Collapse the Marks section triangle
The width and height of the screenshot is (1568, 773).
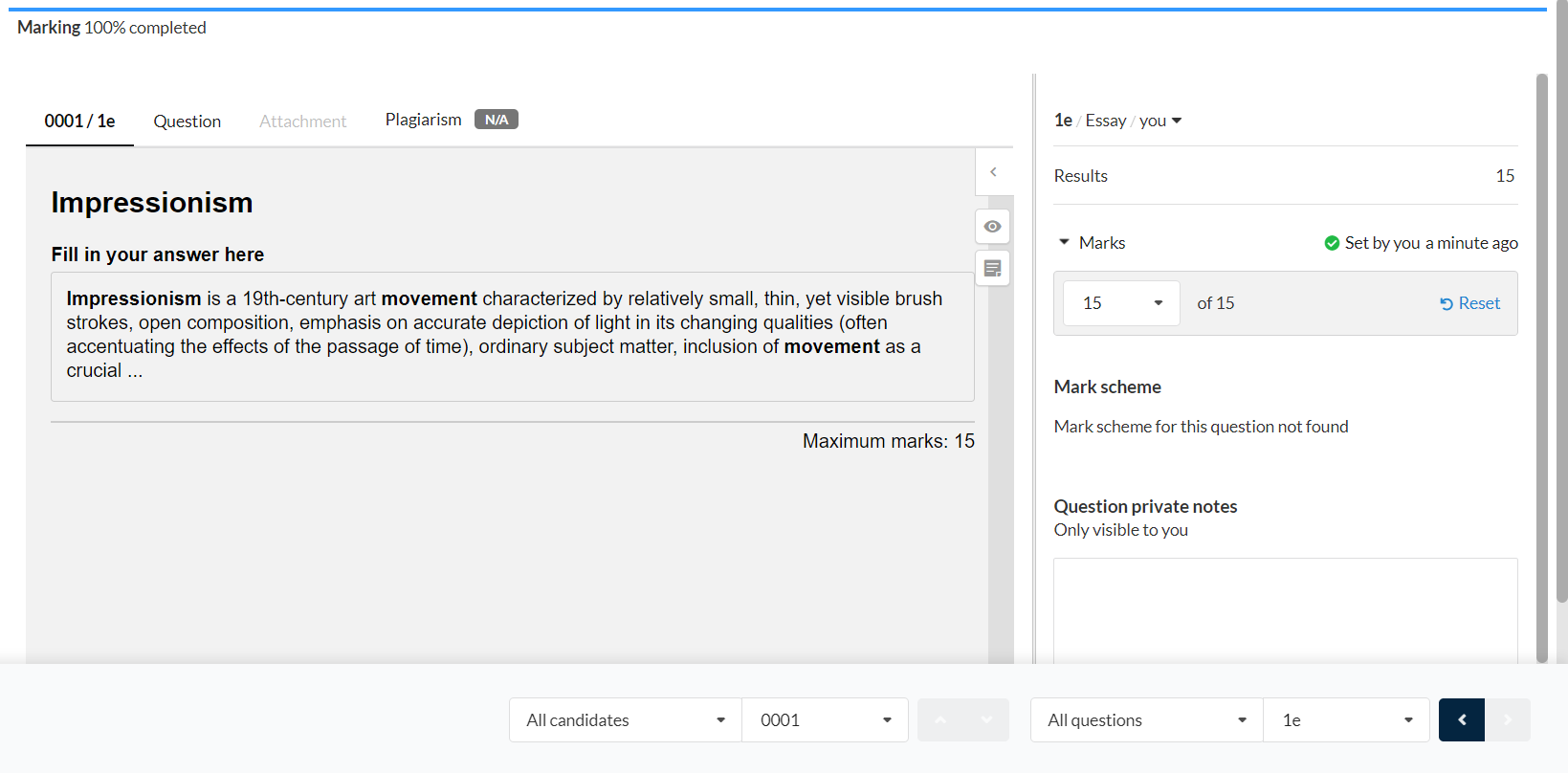click(1064, 243)
